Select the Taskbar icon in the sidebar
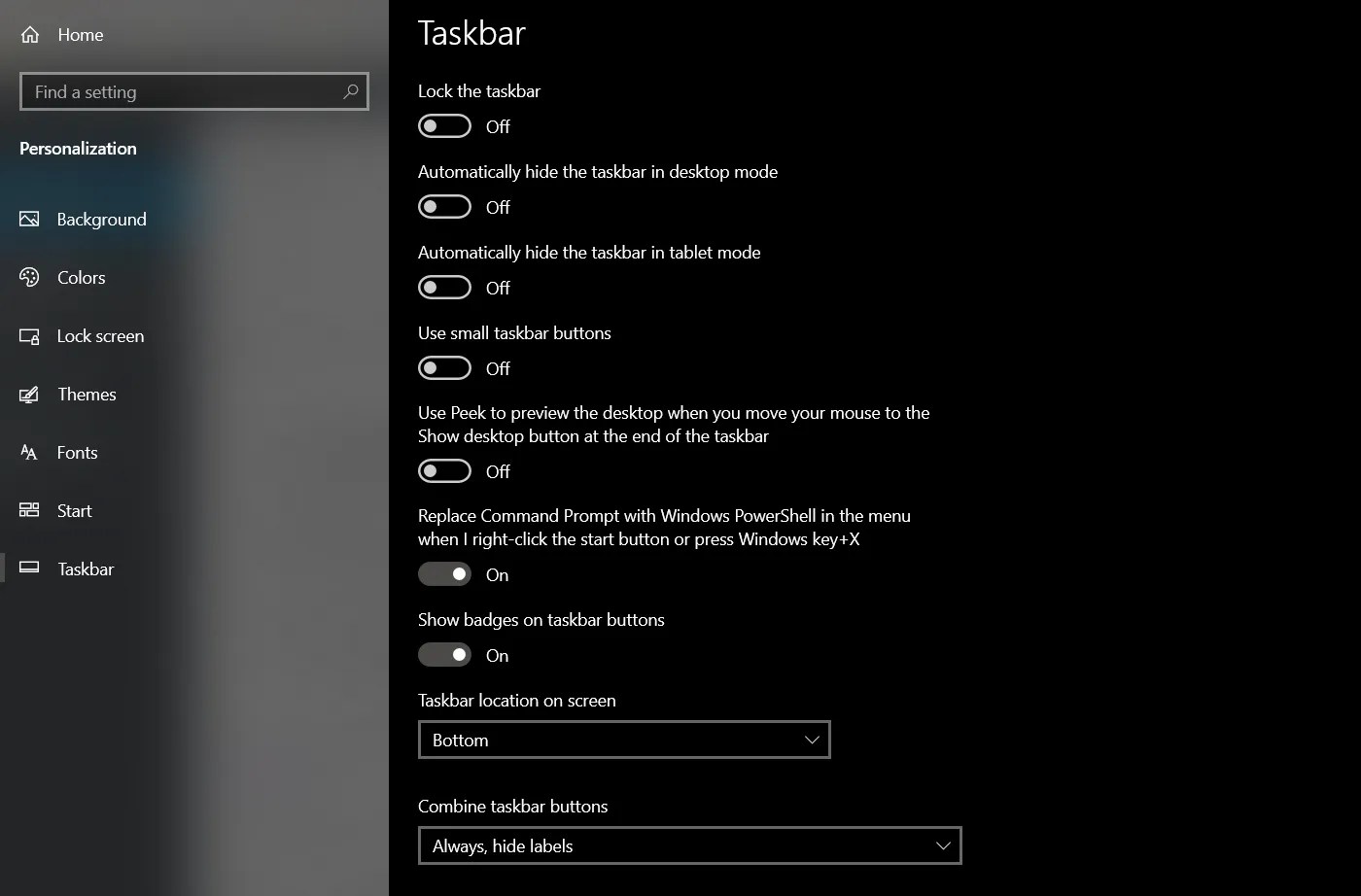This screenshot has width=1361, height=896. pyautogui.click(x=28, y=569)
